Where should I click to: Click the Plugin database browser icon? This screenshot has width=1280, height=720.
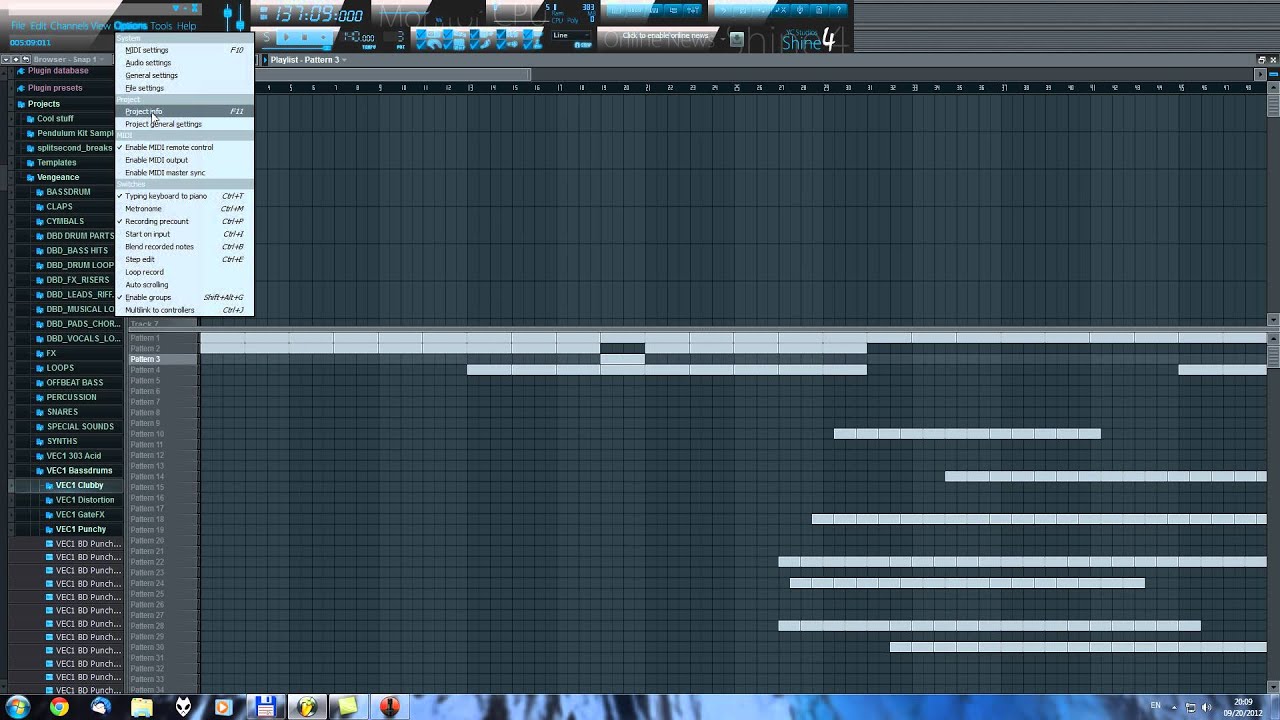click(x=21, y=71)
